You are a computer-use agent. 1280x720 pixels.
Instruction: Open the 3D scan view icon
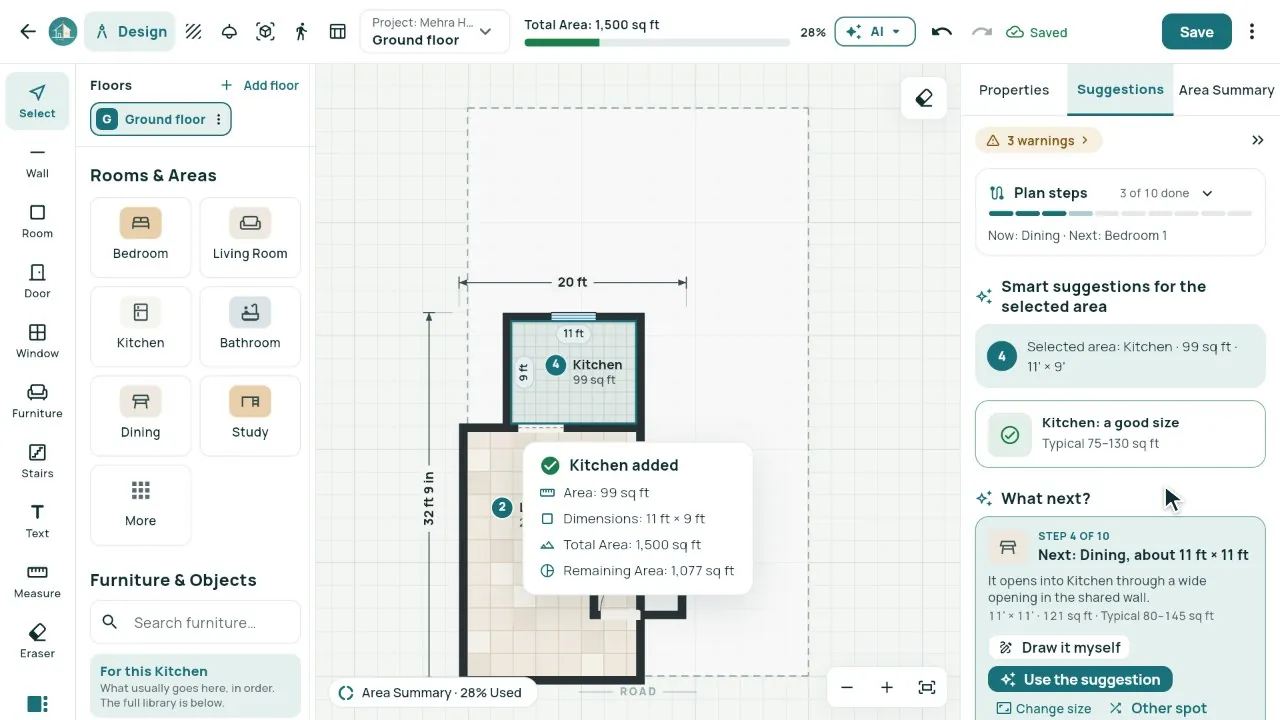(265, 32)
